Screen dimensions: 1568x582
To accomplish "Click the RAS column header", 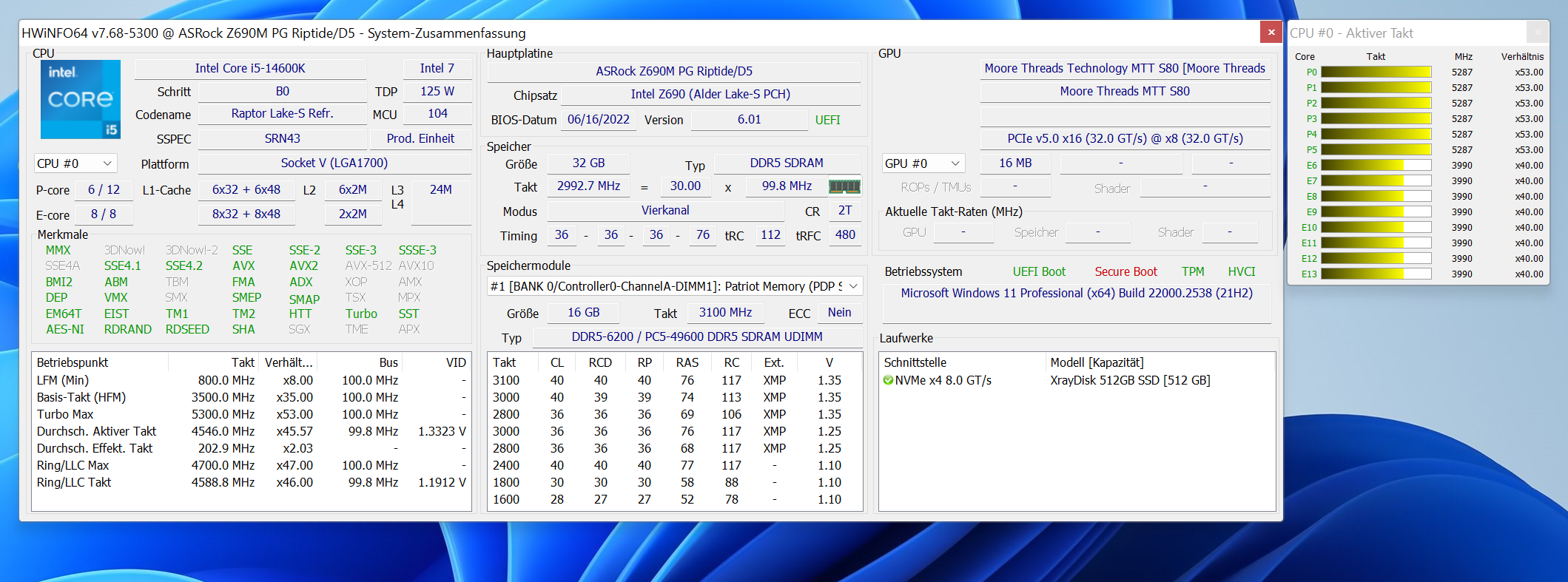I will (687, 362).
